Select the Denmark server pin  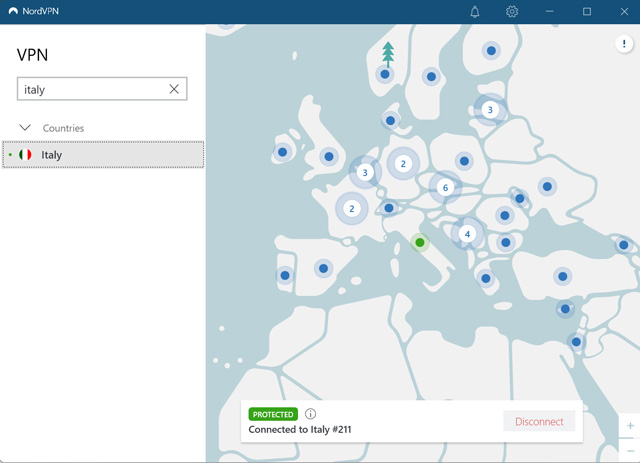point(390,120)
